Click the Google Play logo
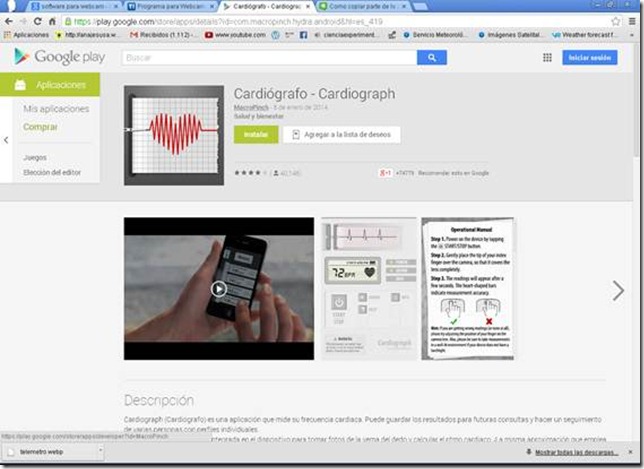This screenshot has height=469, width=644. (x=58, y=57)
